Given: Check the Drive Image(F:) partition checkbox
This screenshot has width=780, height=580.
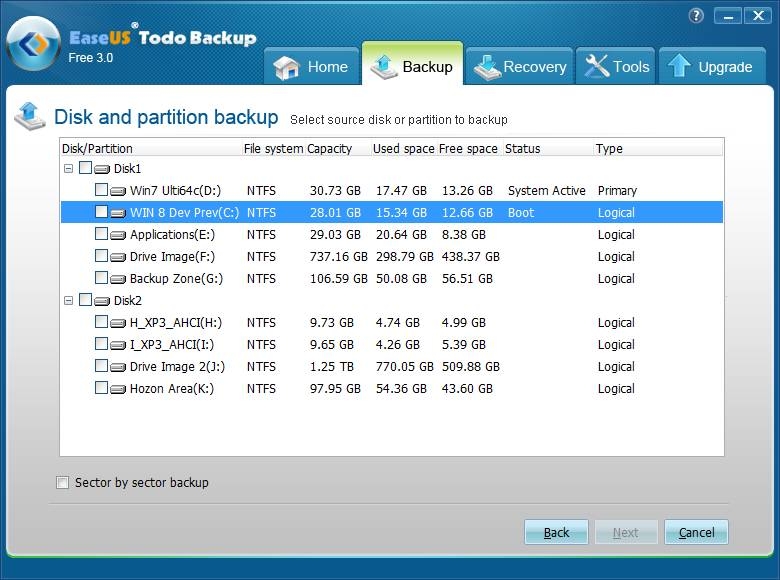Looking at the screenshot, I should [x=101, y=256].
